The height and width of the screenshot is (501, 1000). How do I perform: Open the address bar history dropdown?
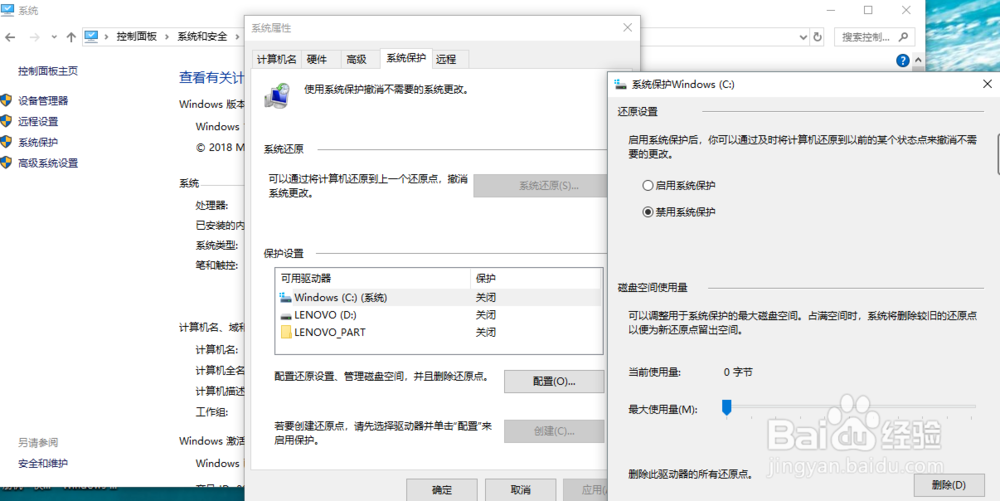point(803,37)
